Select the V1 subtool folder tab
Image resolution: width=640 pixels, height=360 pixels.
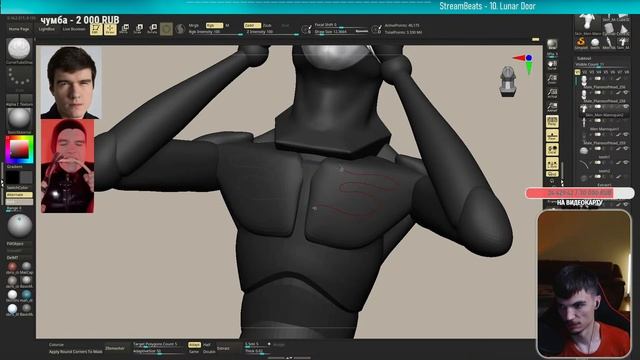coord(578,72)
